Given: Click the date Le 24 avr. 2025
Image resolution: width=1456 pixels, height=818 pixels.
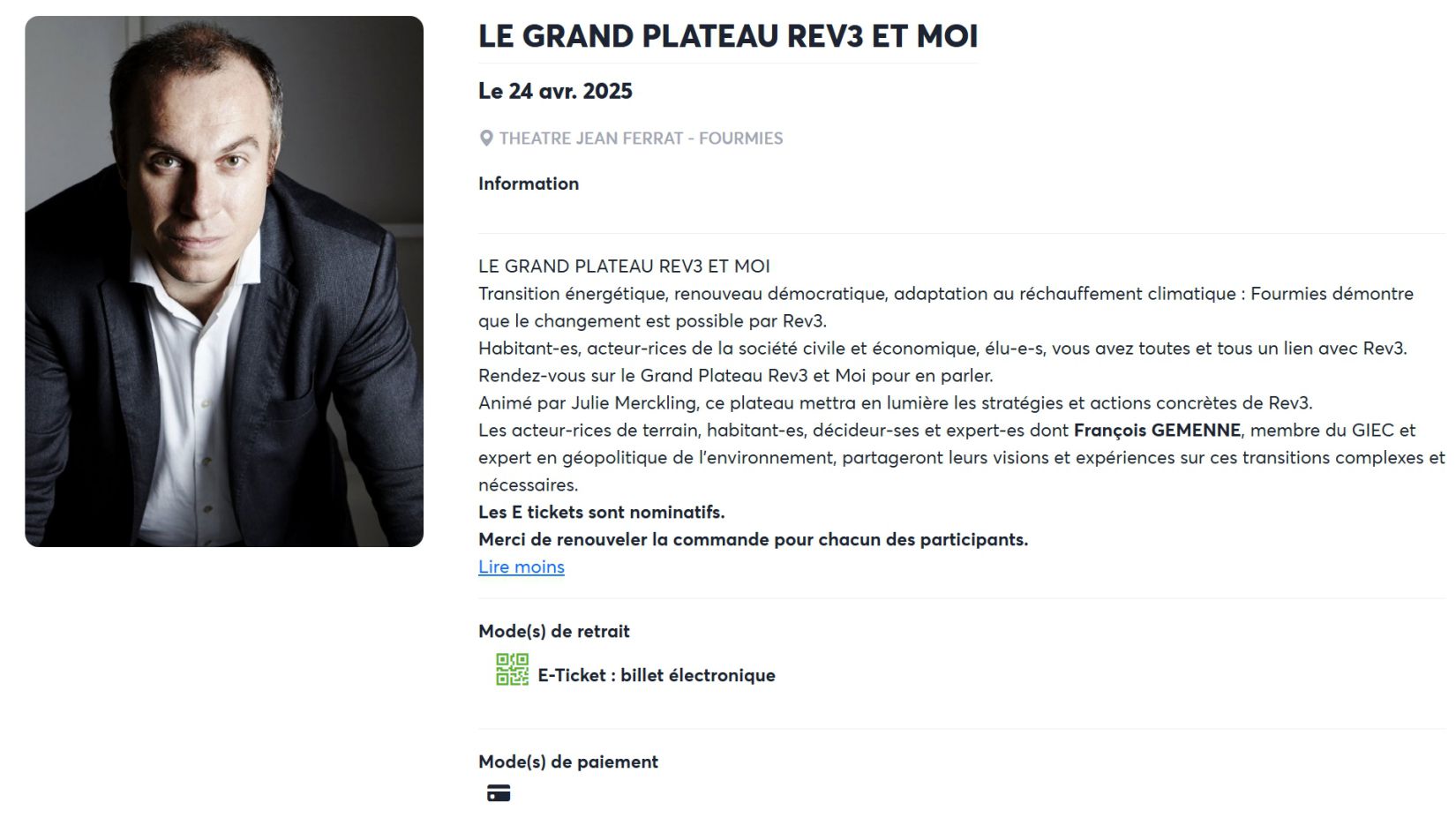Looking at the screenshot, I should click(555, 91).
